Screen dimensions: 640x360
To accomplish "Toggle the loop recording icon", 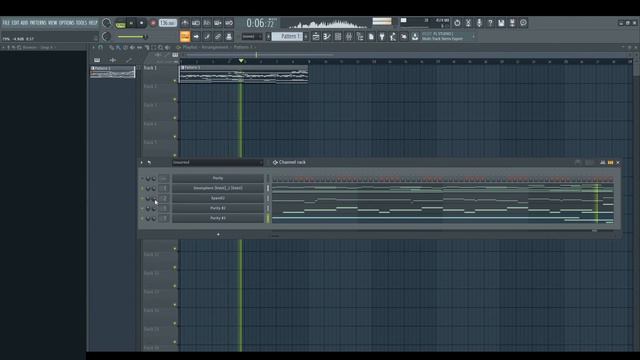I will pos(229,23).
